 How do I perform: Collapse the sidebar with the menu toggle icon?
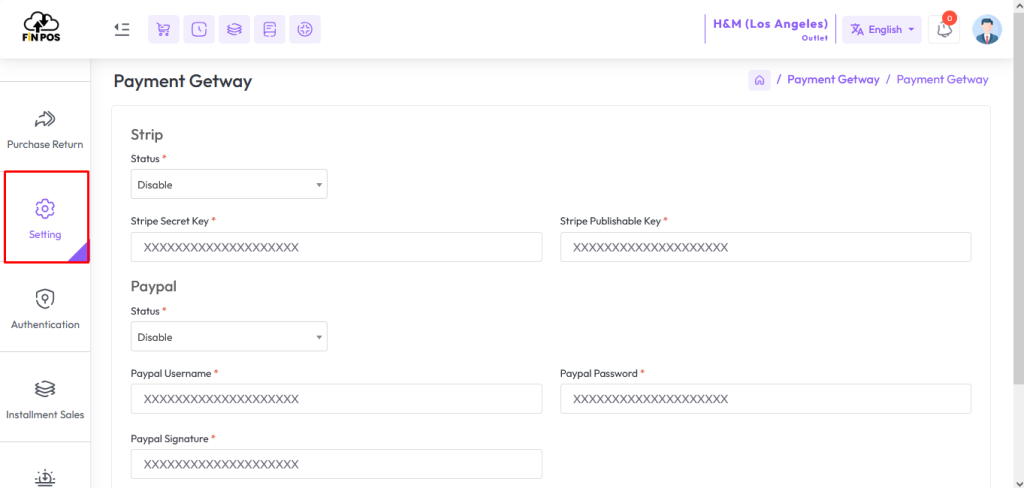(121, 29)
